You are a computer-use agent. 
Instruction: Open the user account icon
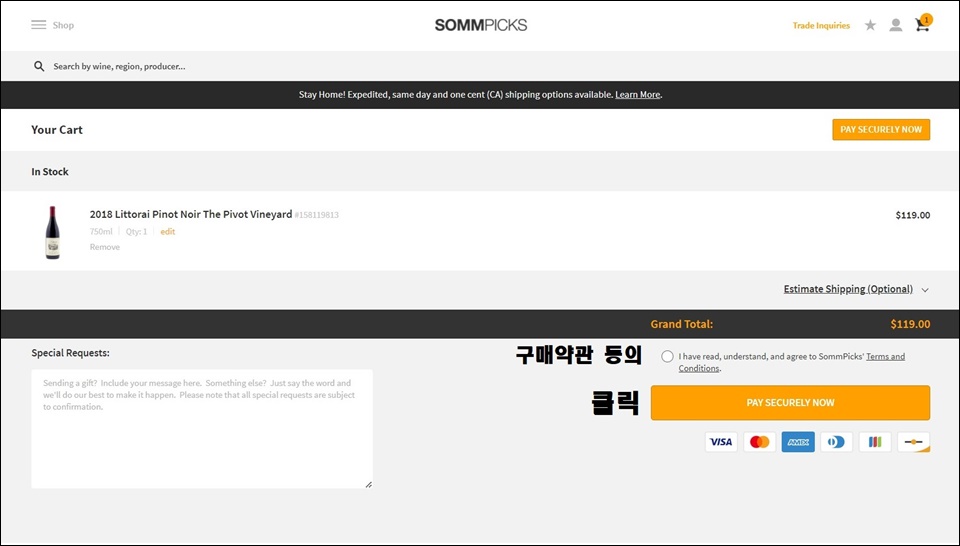pyautogui.click(x=896, y=25)
